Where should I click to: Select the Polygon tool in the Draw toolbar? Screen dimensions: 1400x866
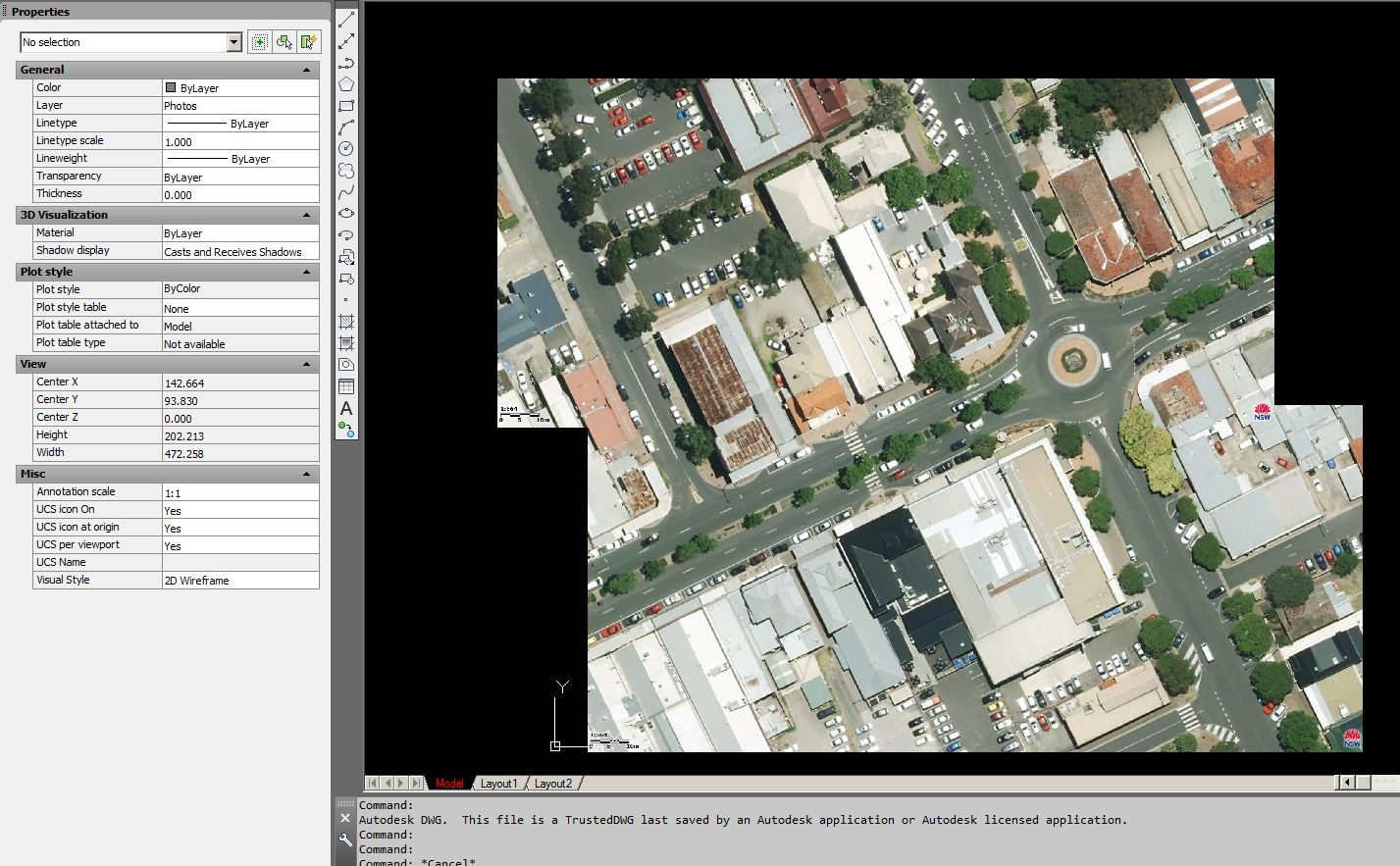coord(346,84)
